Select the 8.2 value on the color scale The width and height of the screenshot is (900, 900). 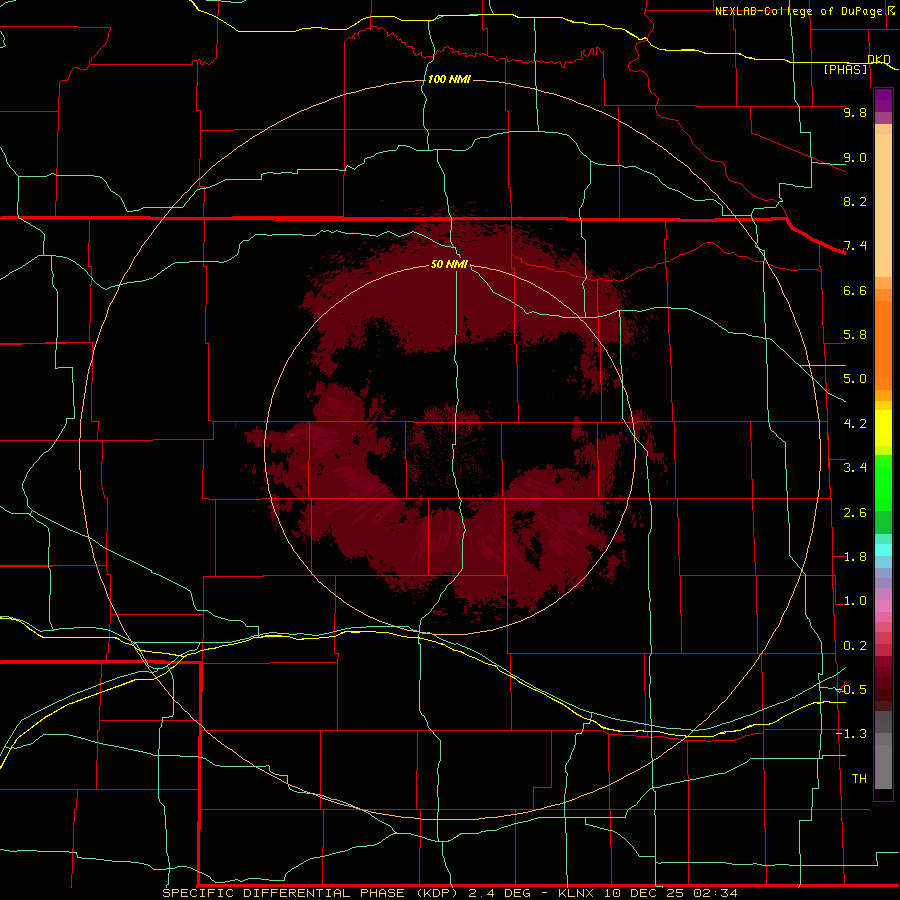(x=855, y=201)
